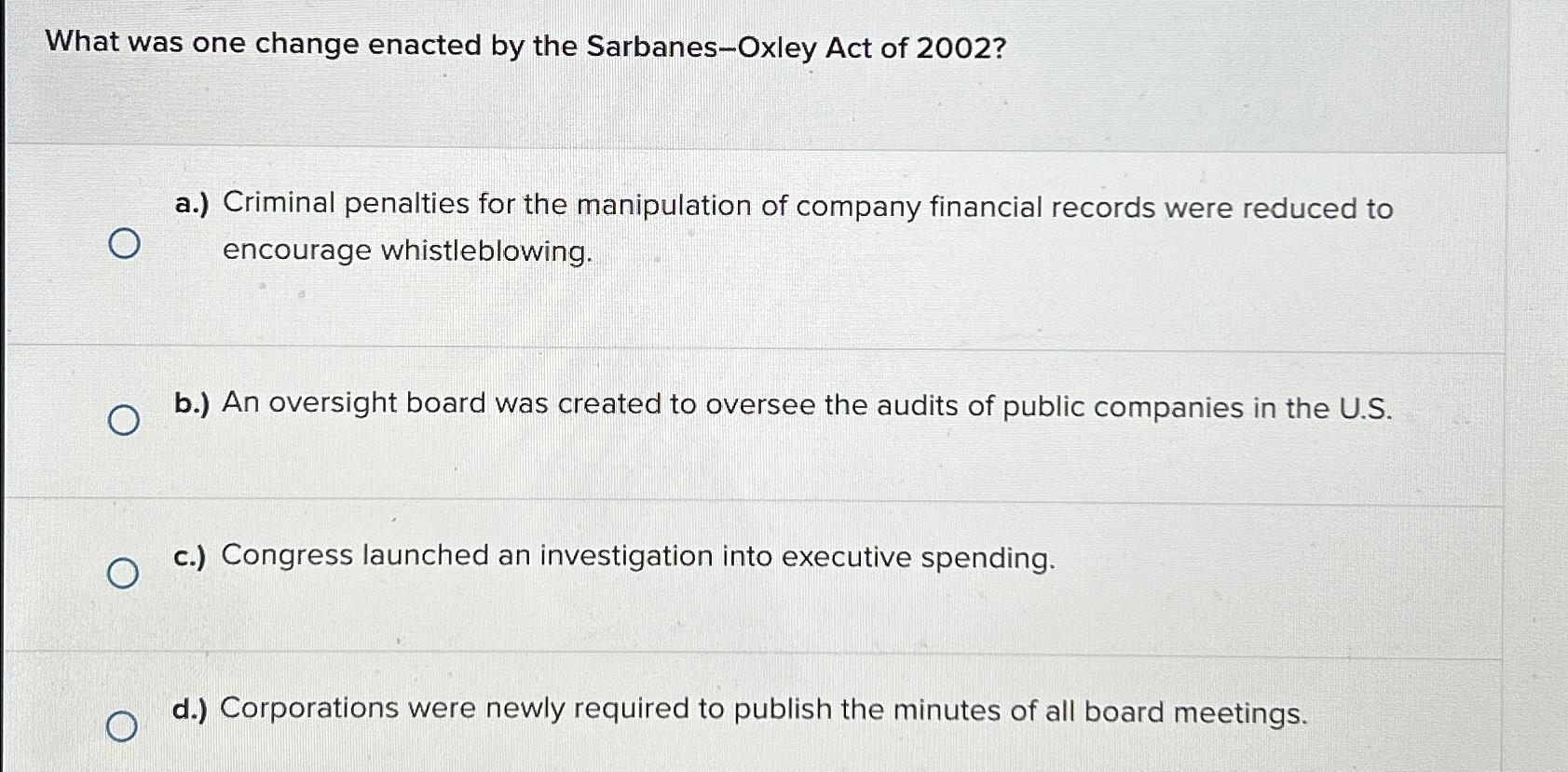Pick the 'Congress launched an investigation' answer text
The height and width of the screenshot is (772, 1568).
pyautogui.click(x=638, y=557)
